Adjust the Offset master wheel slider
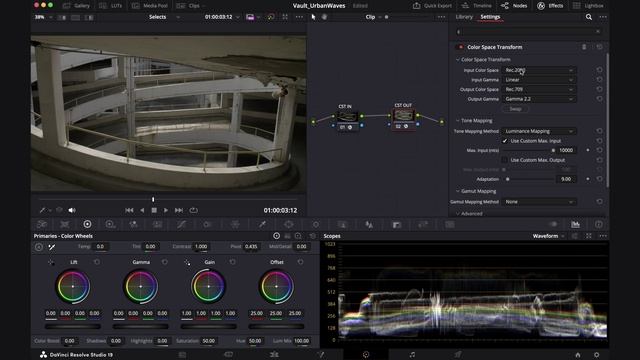The height and width of the screenshot is (360, 640). pos(276,327)
